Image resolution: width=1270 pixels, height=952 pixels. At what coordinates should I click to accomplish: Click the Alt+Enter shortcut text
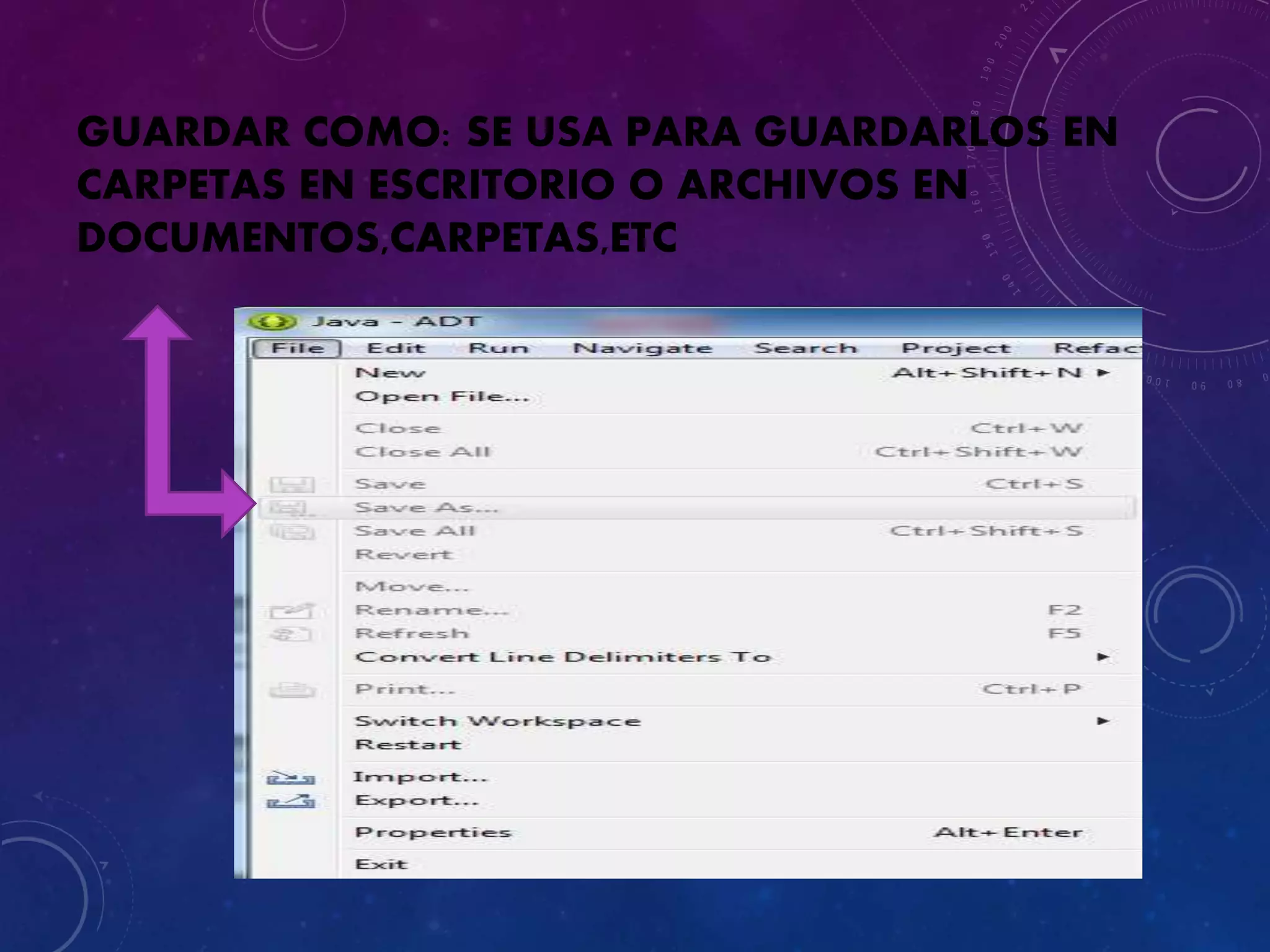pyautogui.click(x=1008, y=832)
